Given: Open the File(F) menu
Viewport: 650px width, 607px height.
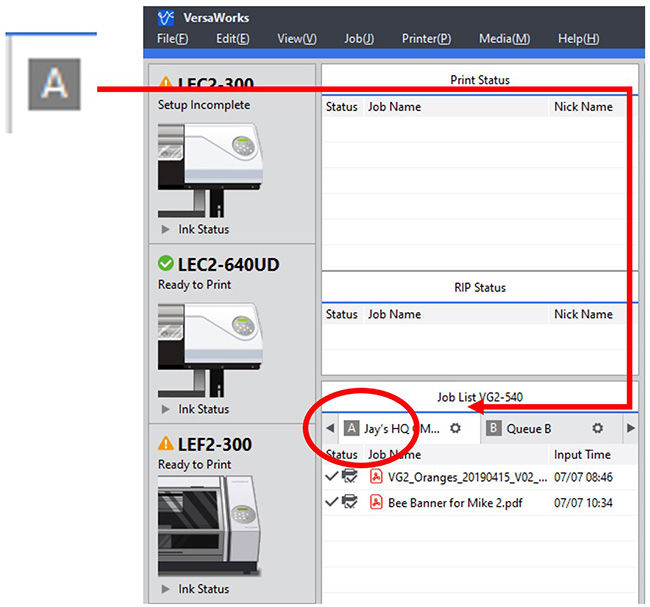Looking at the screenshot, I should click(x=172, y=39).
